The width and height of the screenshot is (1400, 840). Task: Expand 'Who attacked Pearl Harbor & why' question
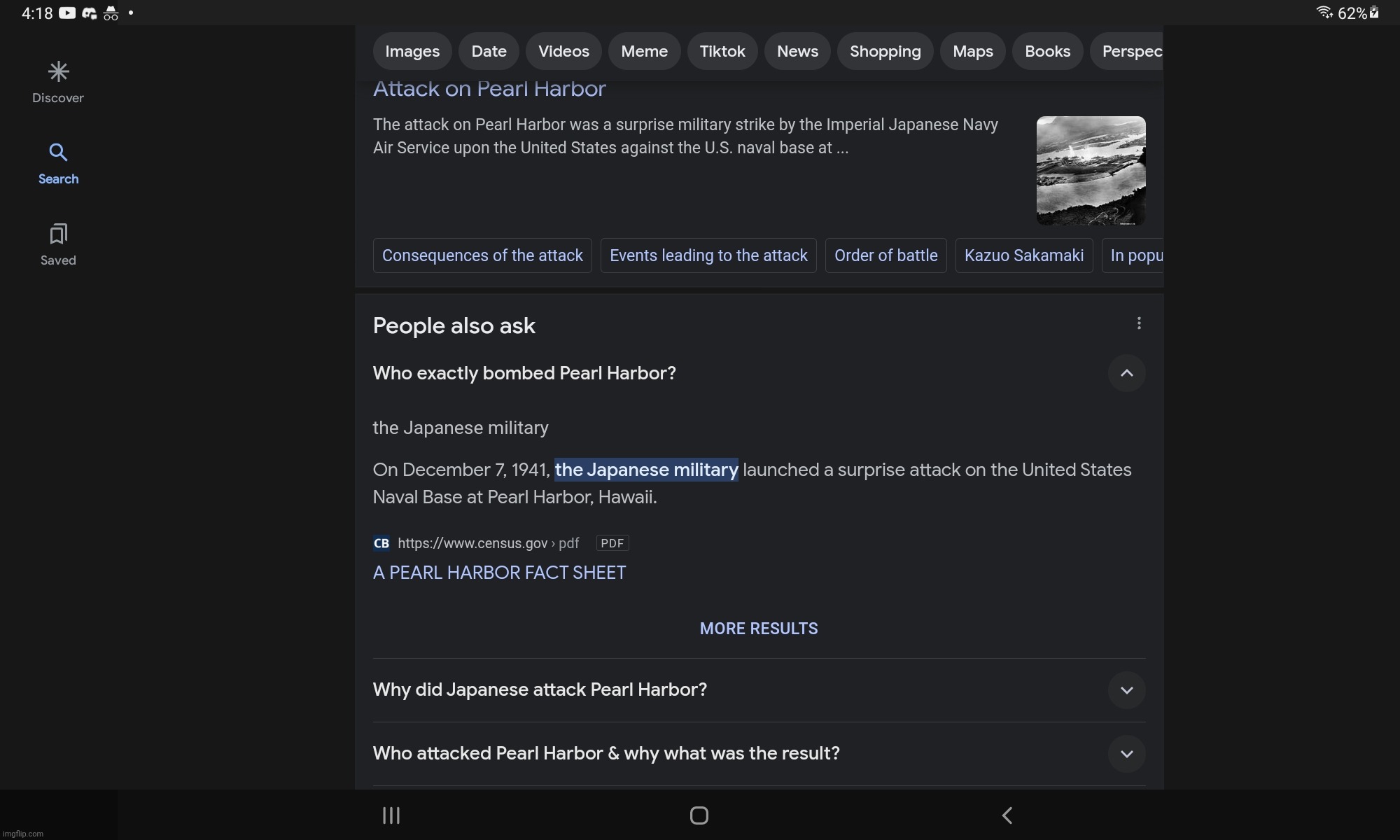pyautogui.click(x=1126, y=754)
